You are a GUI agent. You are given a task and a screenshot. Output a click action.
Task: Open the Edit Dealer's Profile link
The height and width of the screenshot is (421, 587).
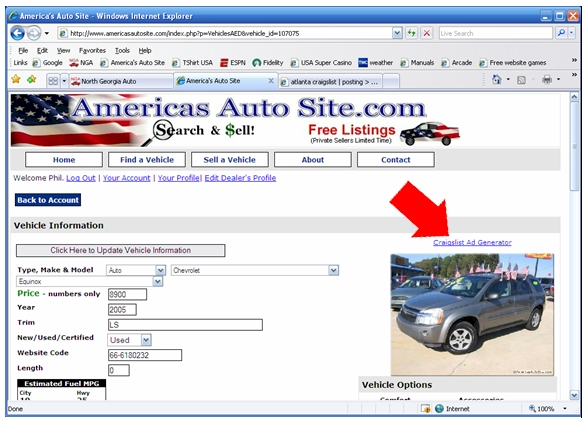click(240, 178)
